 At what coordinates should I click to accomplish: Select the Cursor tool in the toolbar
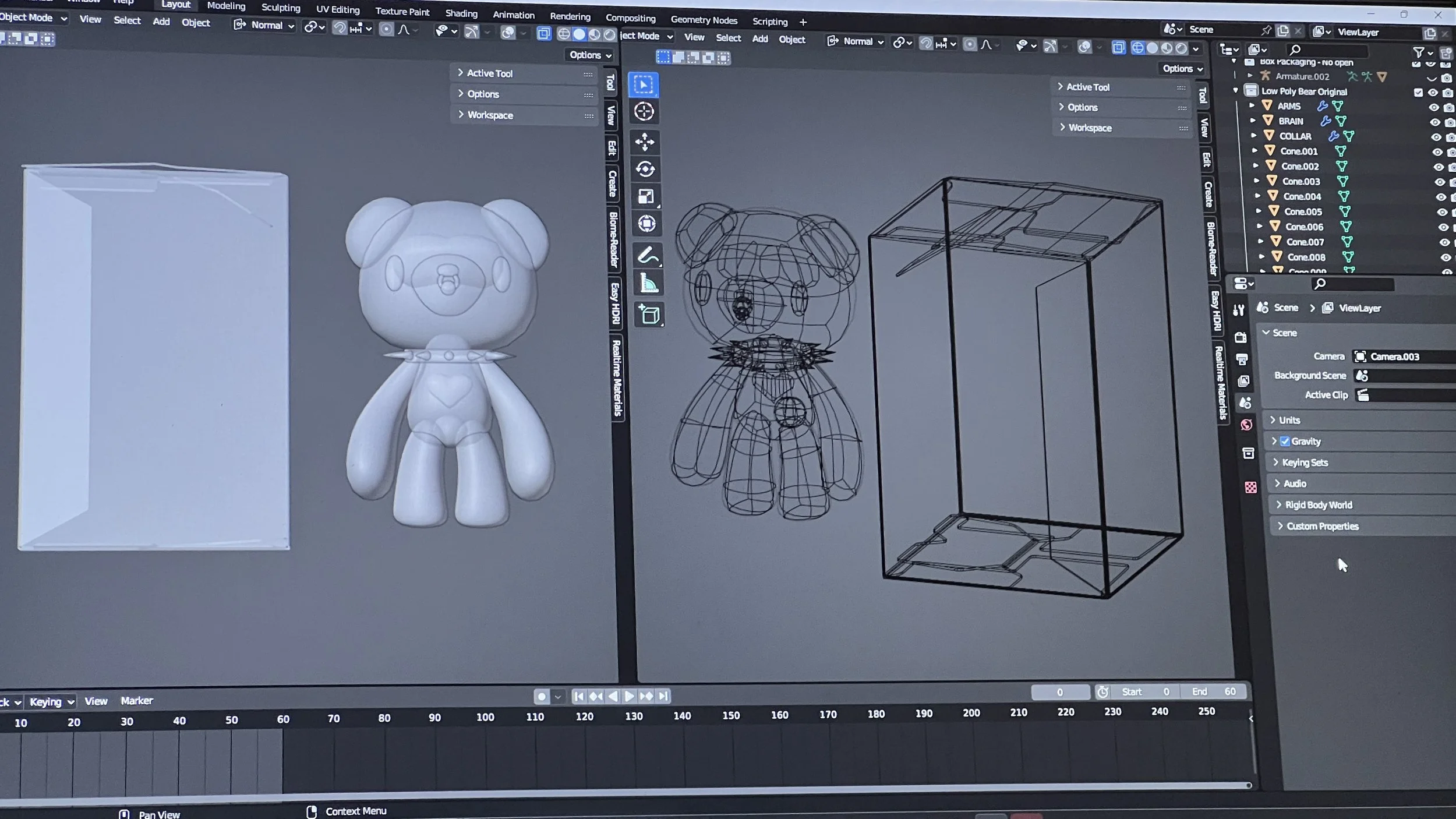644,111
